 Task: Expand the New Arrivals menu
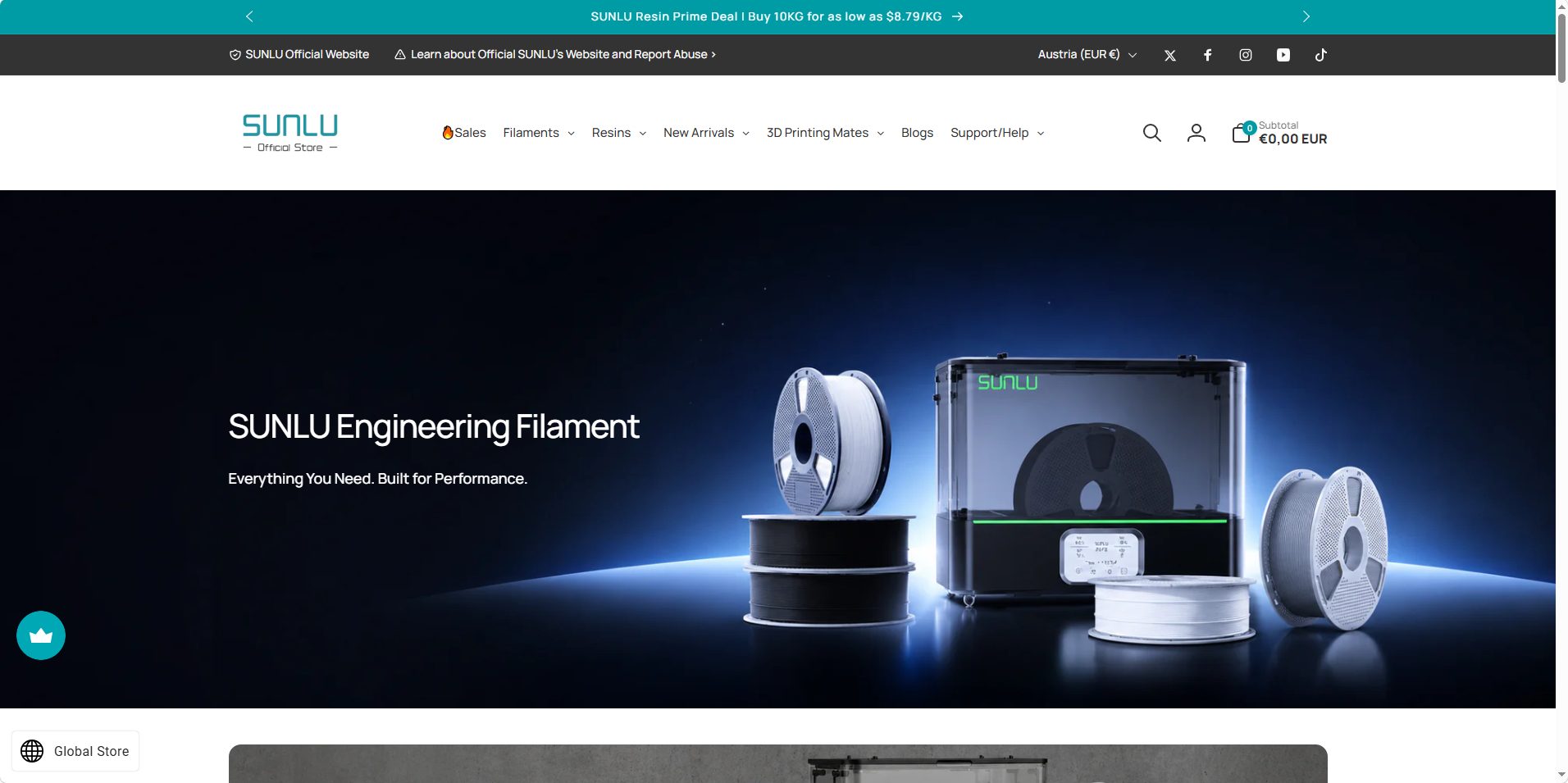[706, 133]
